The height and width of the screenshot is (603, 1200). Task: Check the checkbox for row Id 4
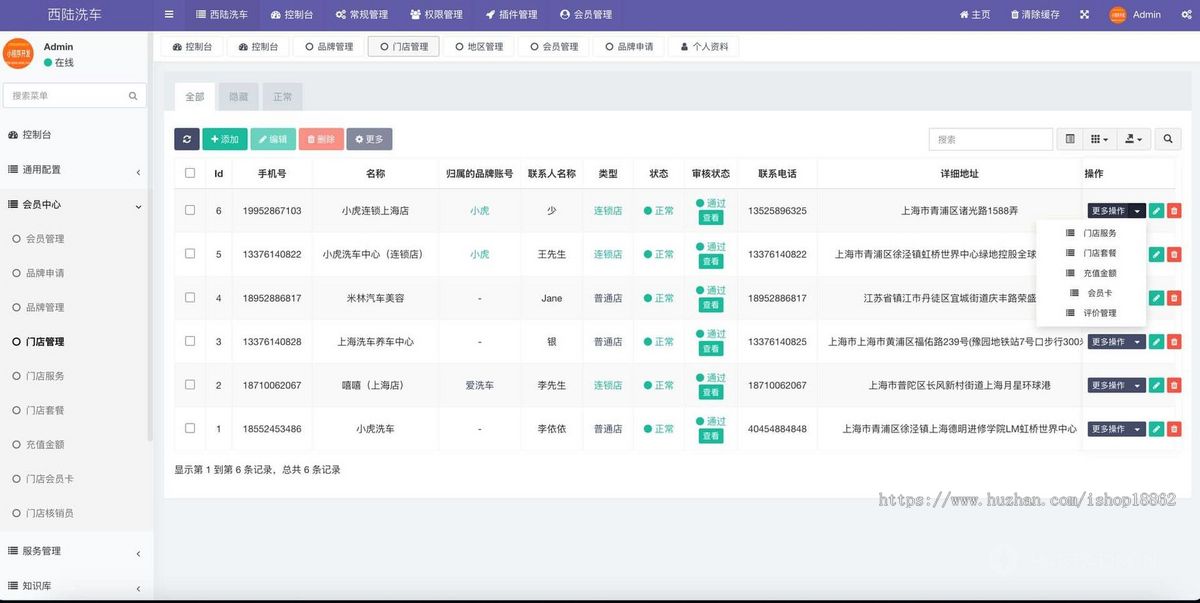189,297
